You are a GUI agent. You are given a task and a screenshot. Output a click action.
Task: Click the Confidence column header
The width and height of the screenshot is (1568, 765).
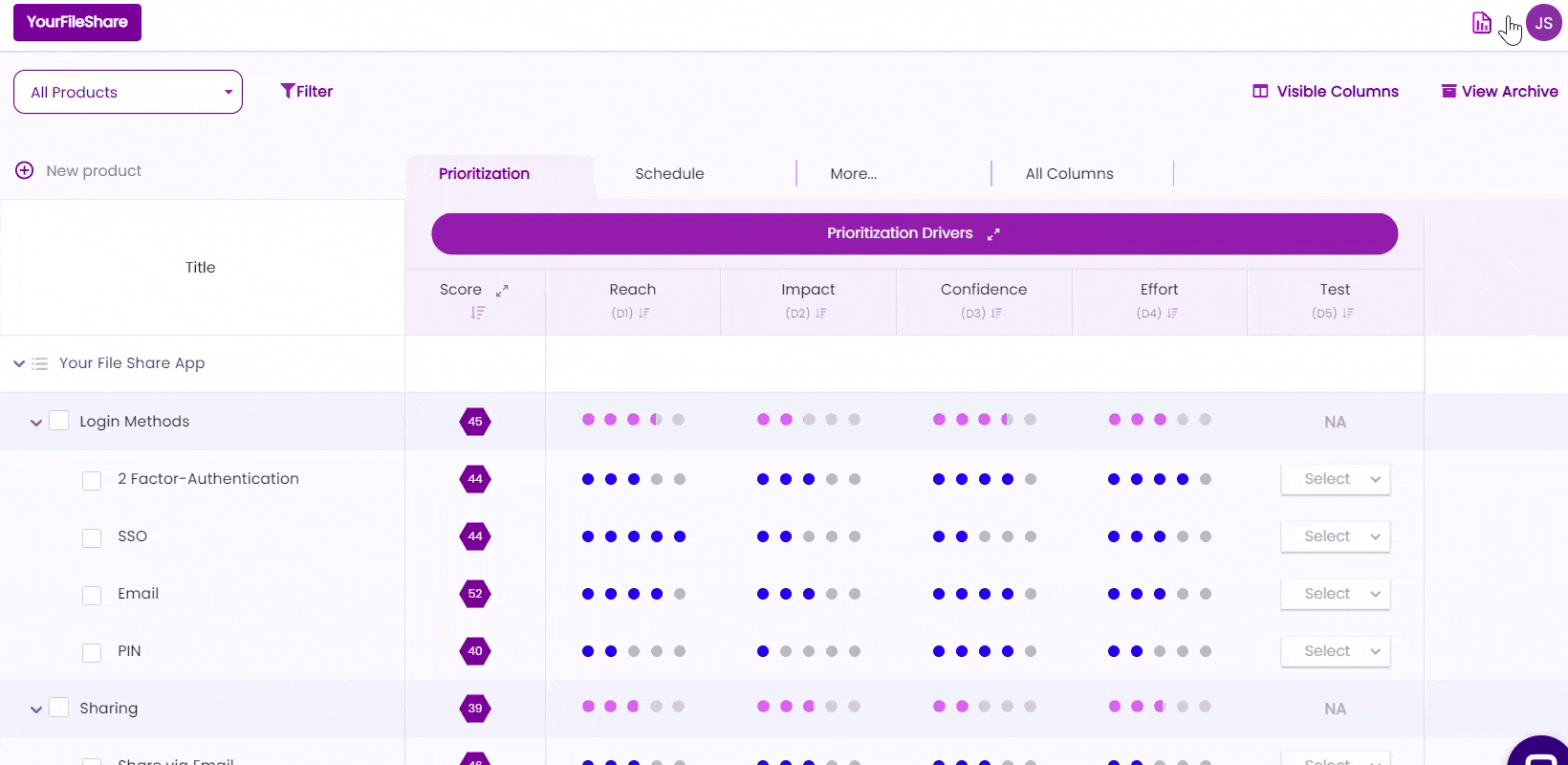click(984, 289)
